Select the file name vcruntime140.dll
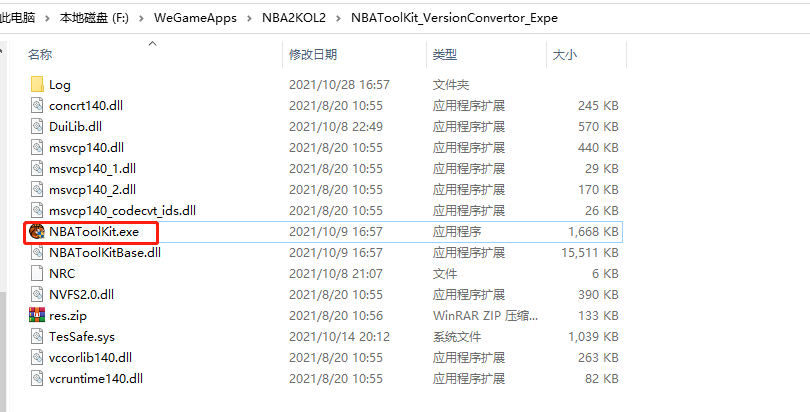The image size is (810, 412). pos(96,378)
